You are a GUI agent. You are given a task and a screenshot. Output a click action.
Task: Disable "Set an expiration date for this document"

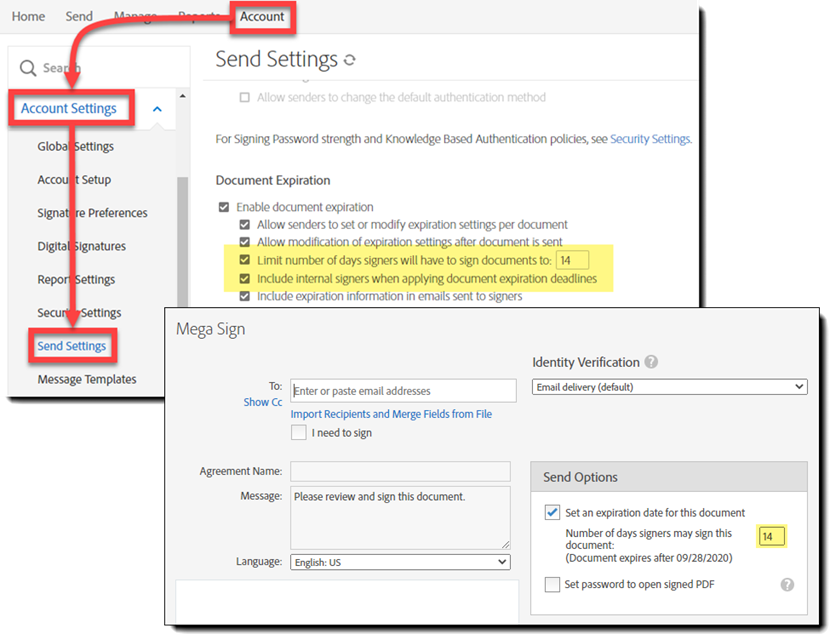point(551,512)
